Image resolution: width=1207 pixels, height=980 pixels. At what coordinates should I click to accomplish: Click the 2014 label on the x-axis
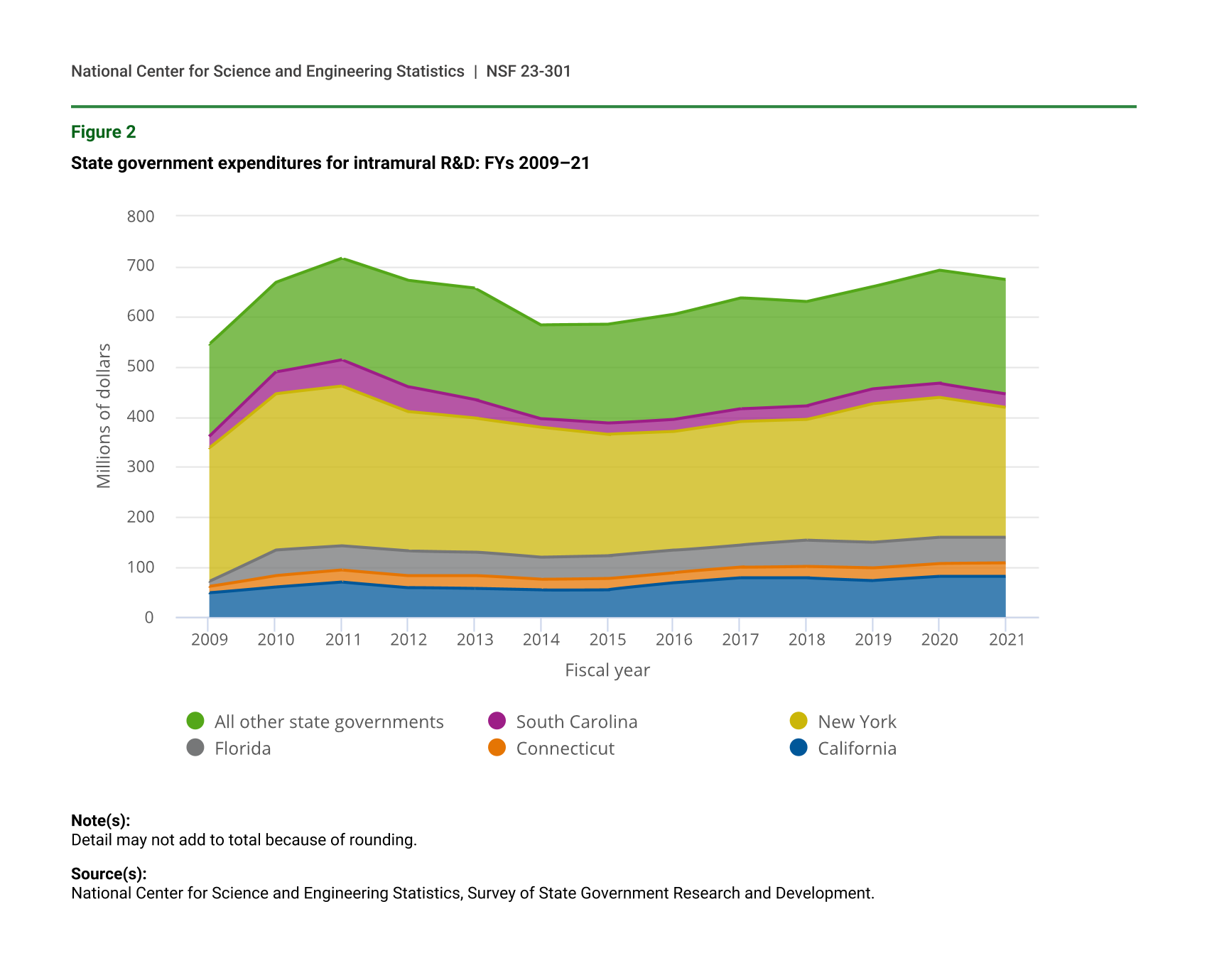pos(541,640)
